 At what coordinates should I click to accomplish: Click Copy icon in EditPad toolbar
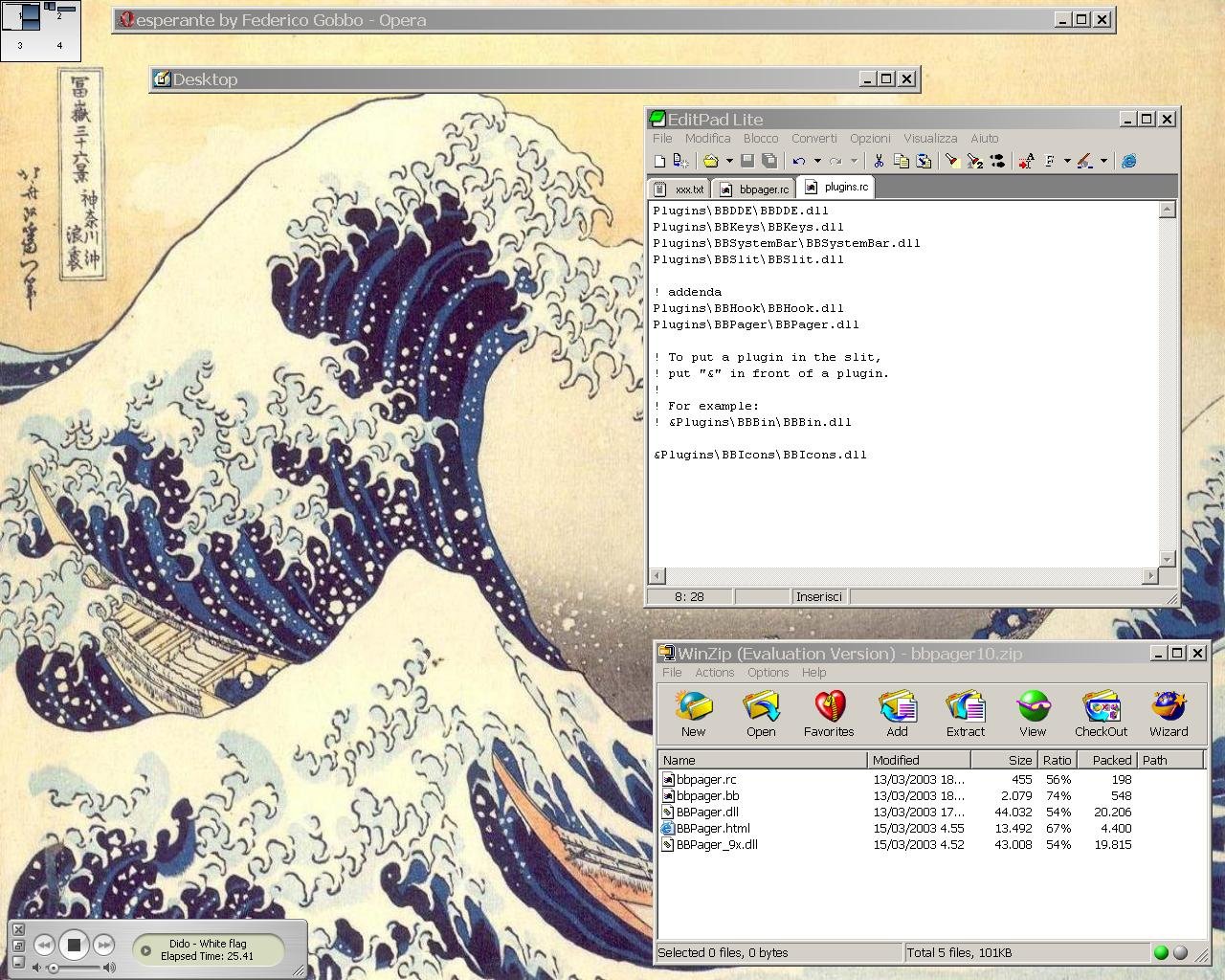(x=901, y=162)
